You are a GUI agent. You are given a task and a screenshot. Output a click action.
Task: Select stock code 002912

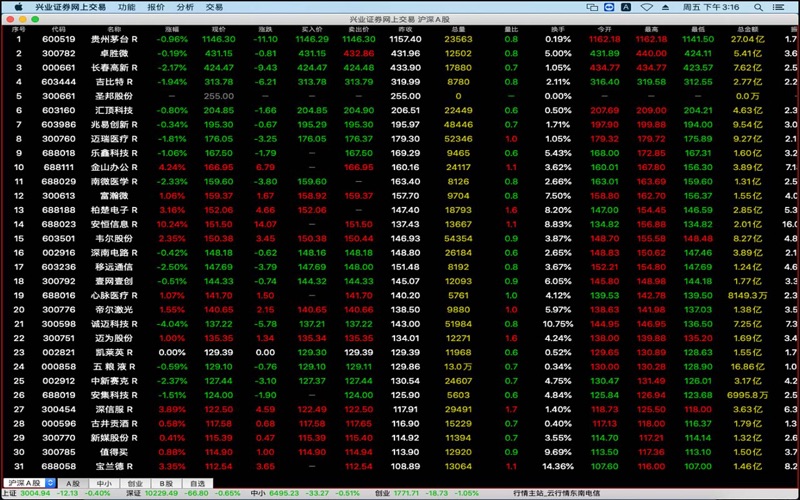[x=59, y=381]
